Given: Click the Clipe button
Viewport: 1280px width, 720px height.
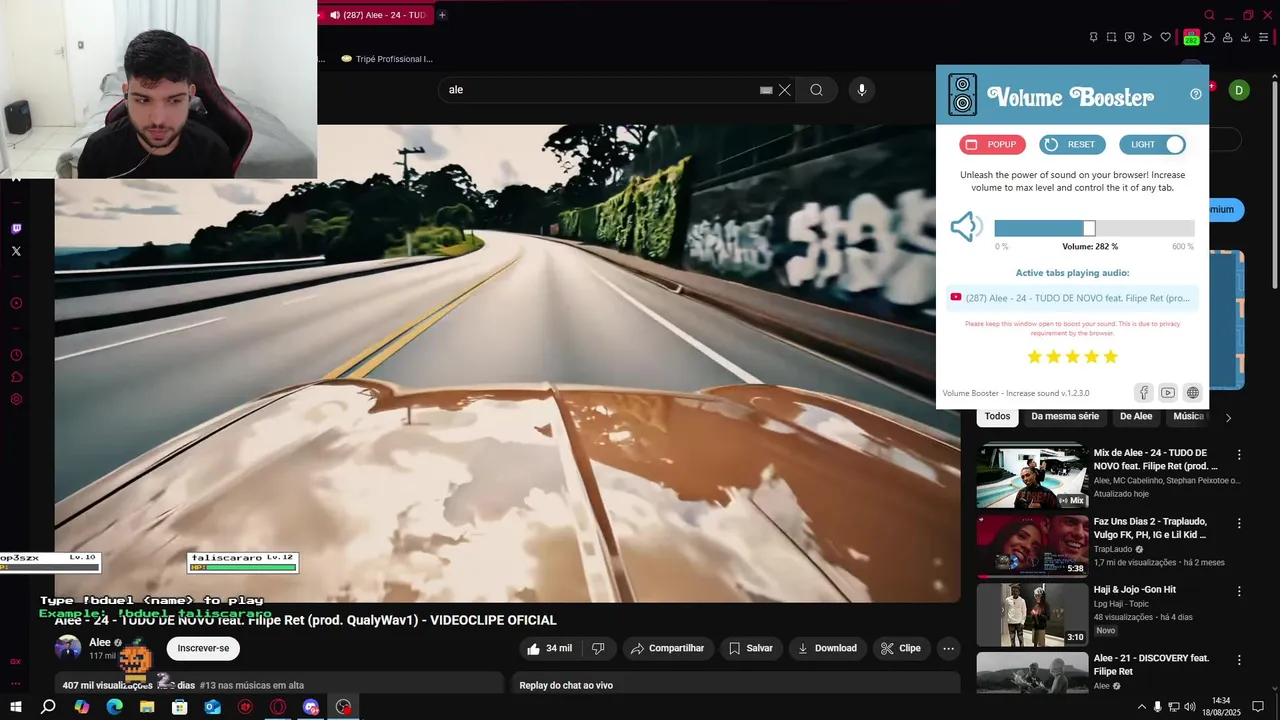Looking at the screenshot, I should click(x=901, y=648).
